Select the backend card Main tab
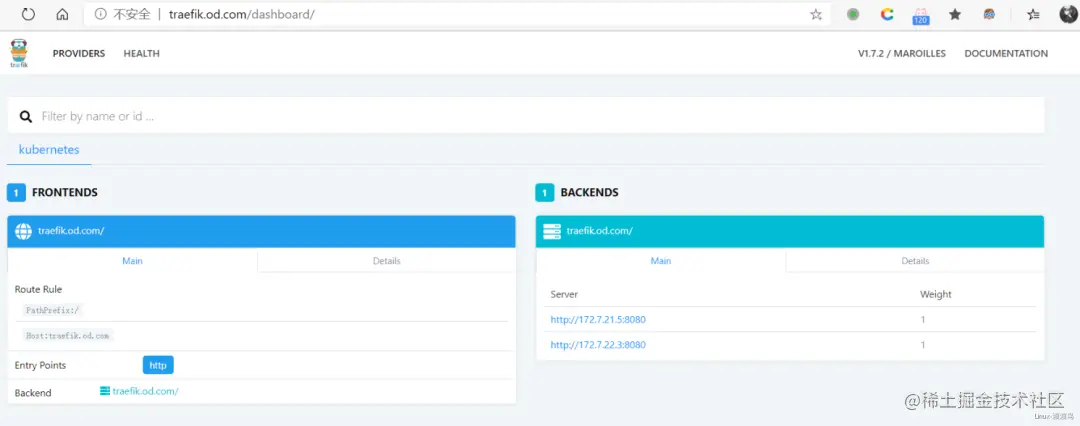Viewport: 1080px width, 426px height. (661, 261)
